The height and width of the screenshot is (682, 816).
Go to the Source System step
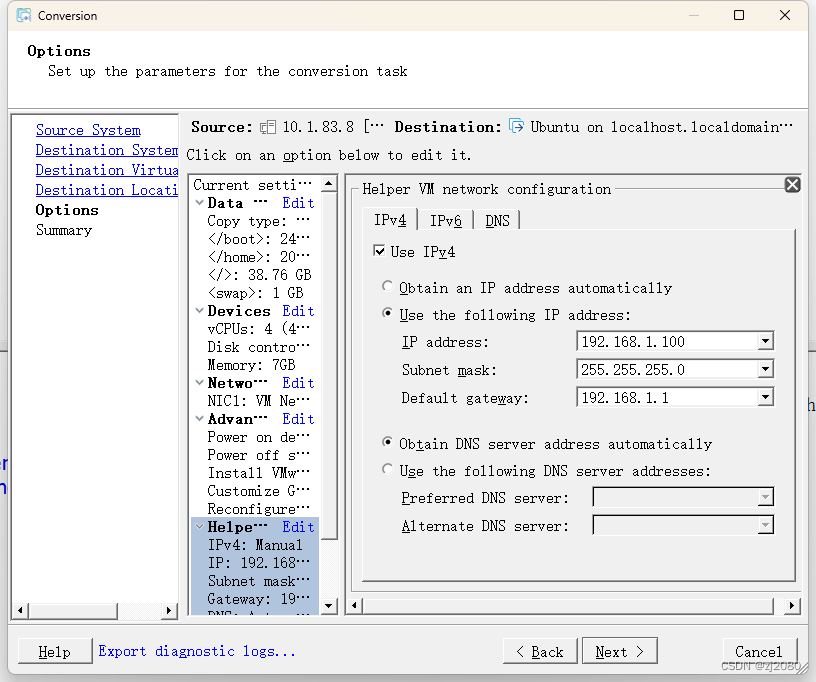coord(88,130)
